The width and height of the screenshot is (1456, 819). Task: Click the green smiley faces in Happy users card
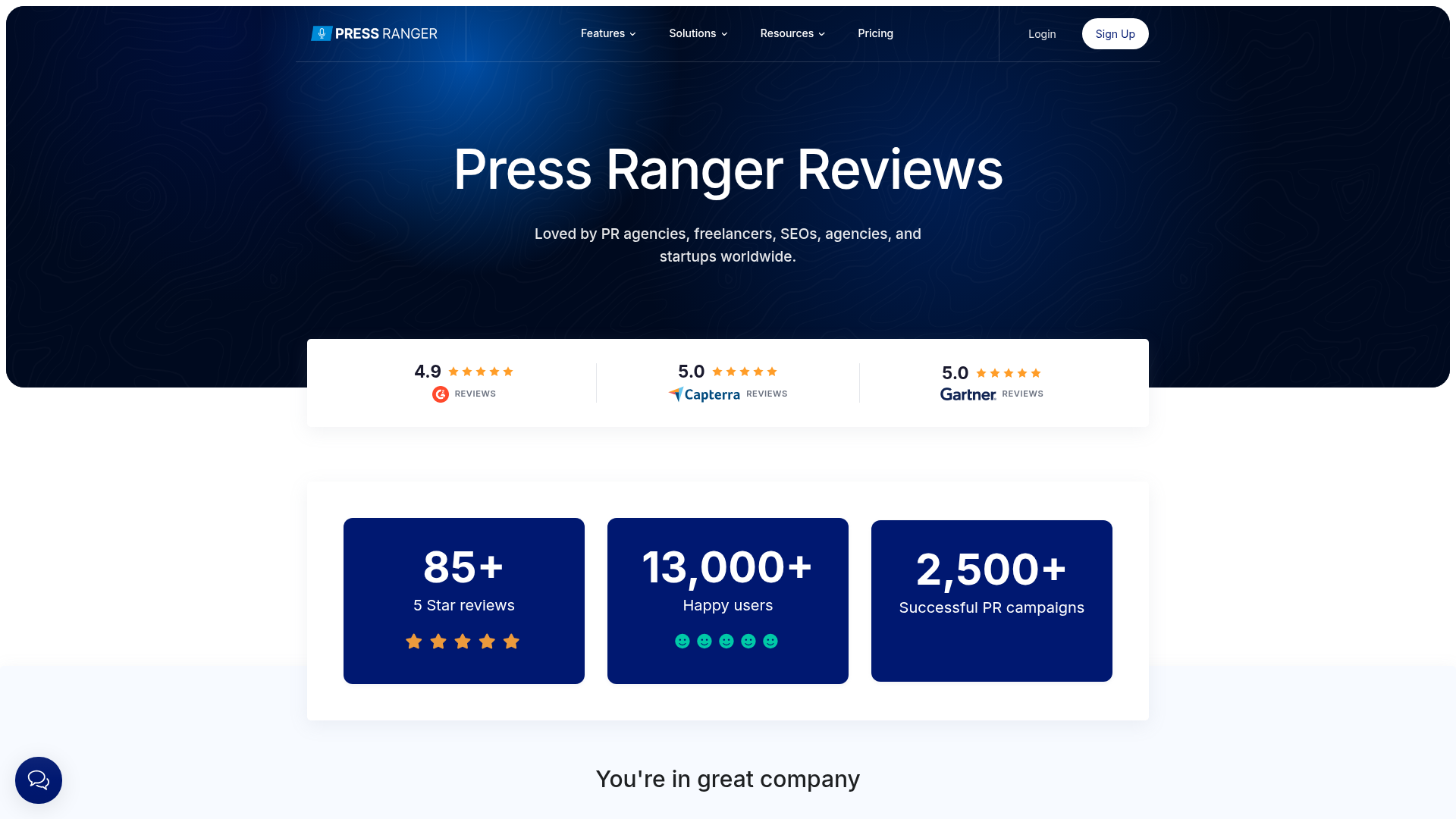tap(726, 642)
